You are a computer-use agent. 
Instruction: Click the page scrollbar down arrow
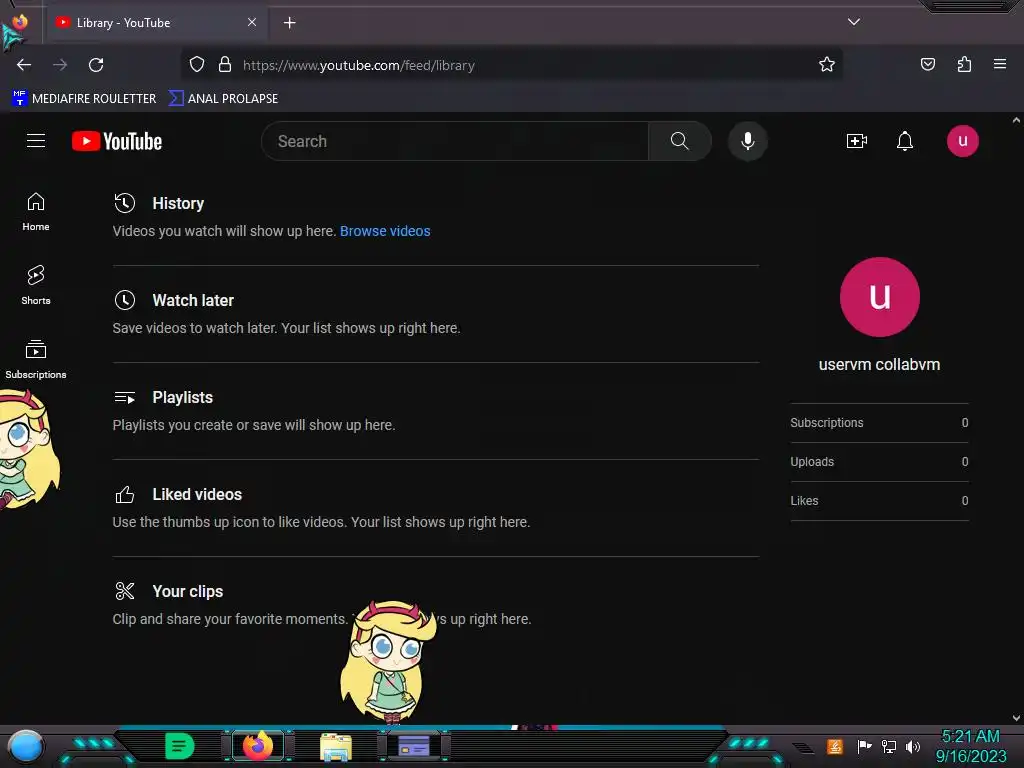[1016, 718]
